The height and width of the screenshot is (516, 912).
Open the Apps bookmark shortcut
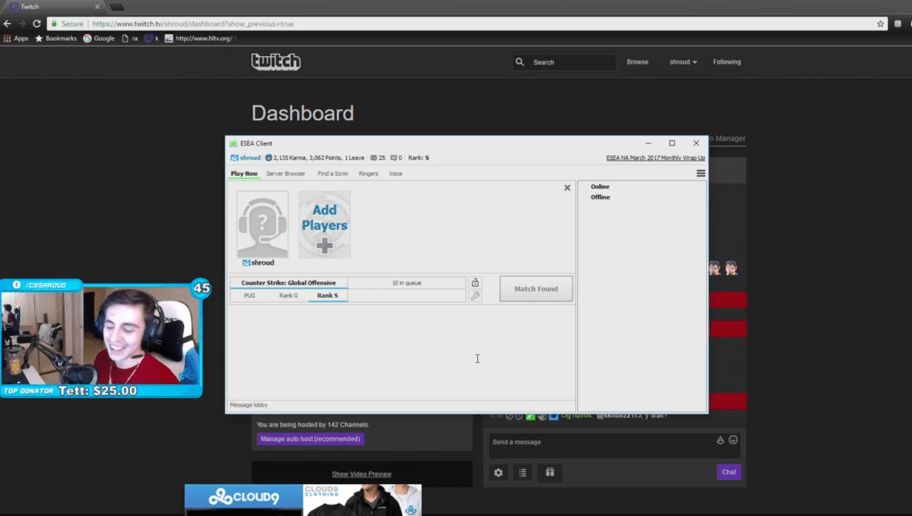click(x=16, y=38)
